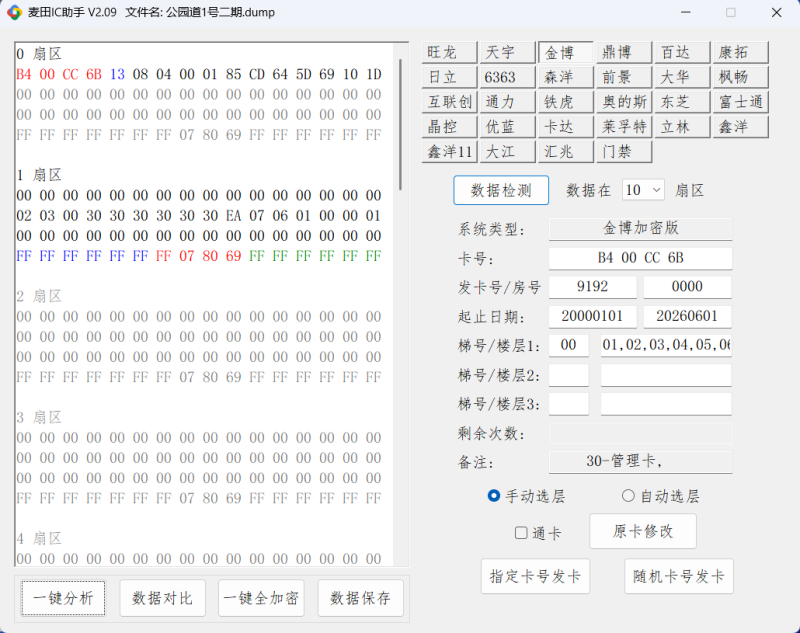Screen dimensions: 800x633
Task: Choose the 通力 system button
Action: coord(508,102)
